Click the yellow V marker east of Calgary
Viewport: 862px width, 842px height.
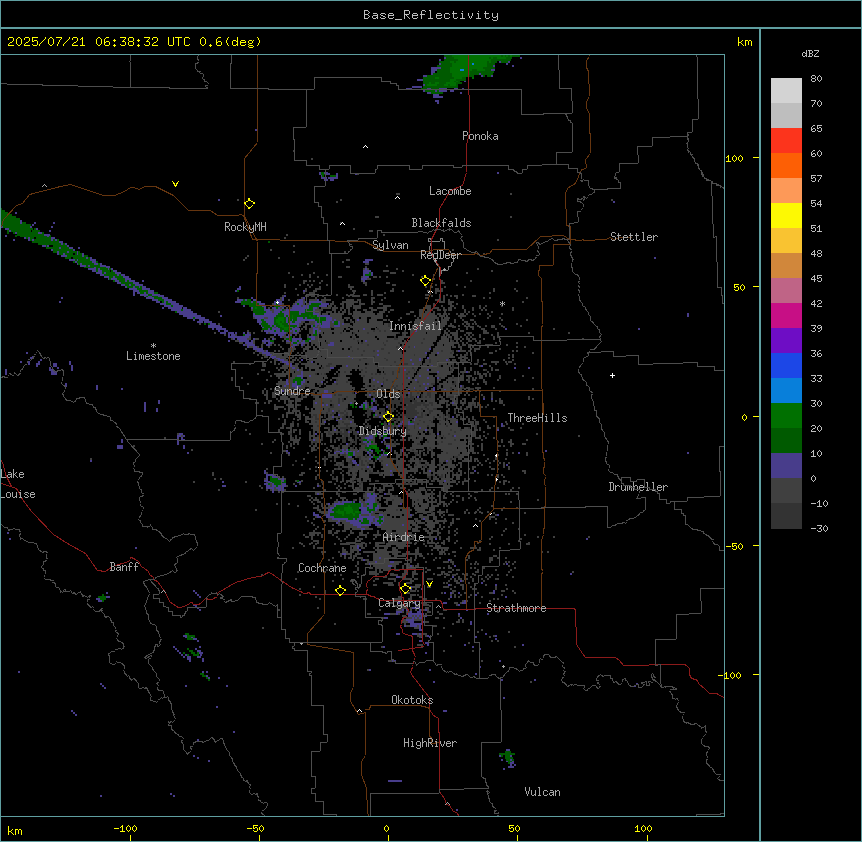[x=429, y=584]
